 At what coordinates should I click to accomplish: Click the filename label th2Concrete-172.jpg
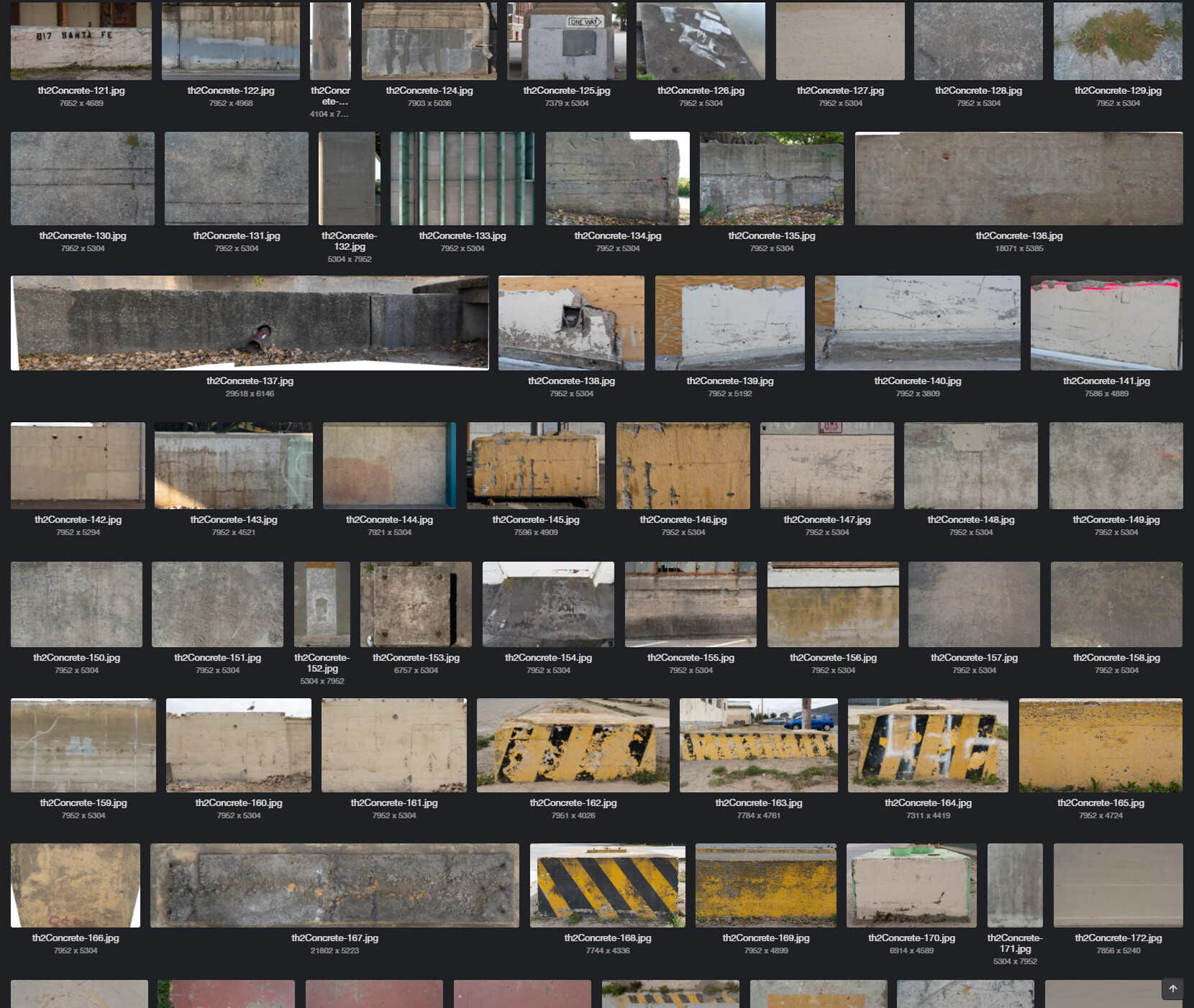click(x=1118, y=938)
